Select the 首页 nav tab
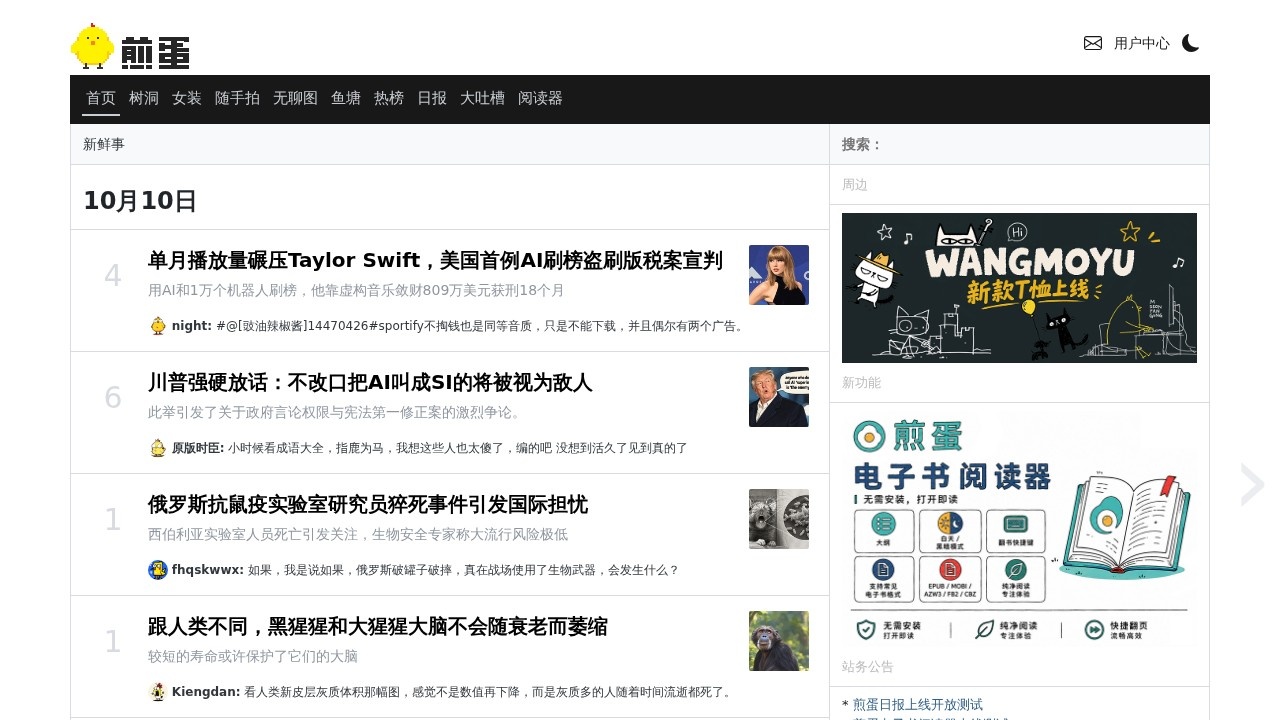This screenshot has height=720, width=1280. [101, 98]
